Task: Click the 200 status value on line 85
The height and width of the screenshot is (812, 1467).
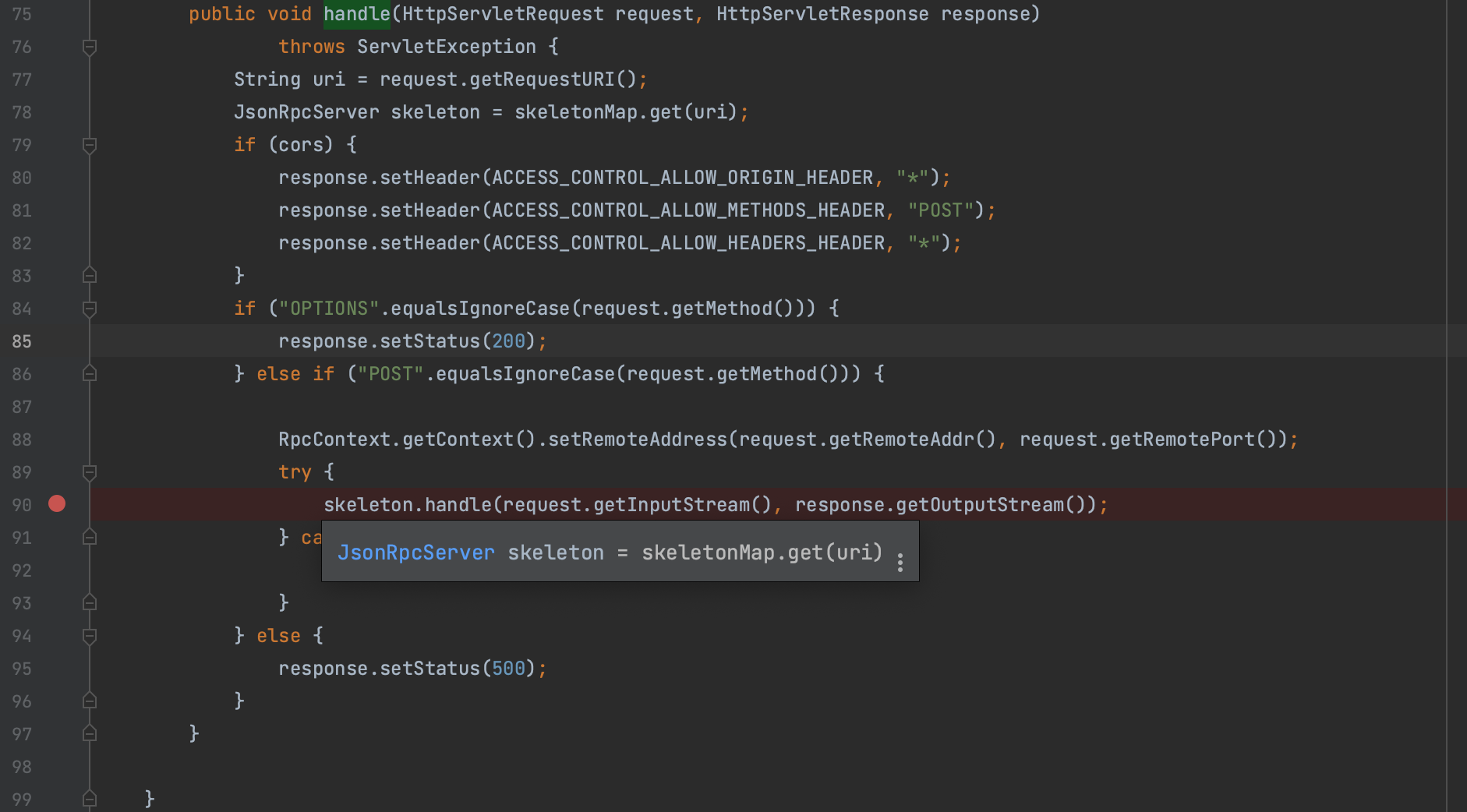Action: click(508, 341)
